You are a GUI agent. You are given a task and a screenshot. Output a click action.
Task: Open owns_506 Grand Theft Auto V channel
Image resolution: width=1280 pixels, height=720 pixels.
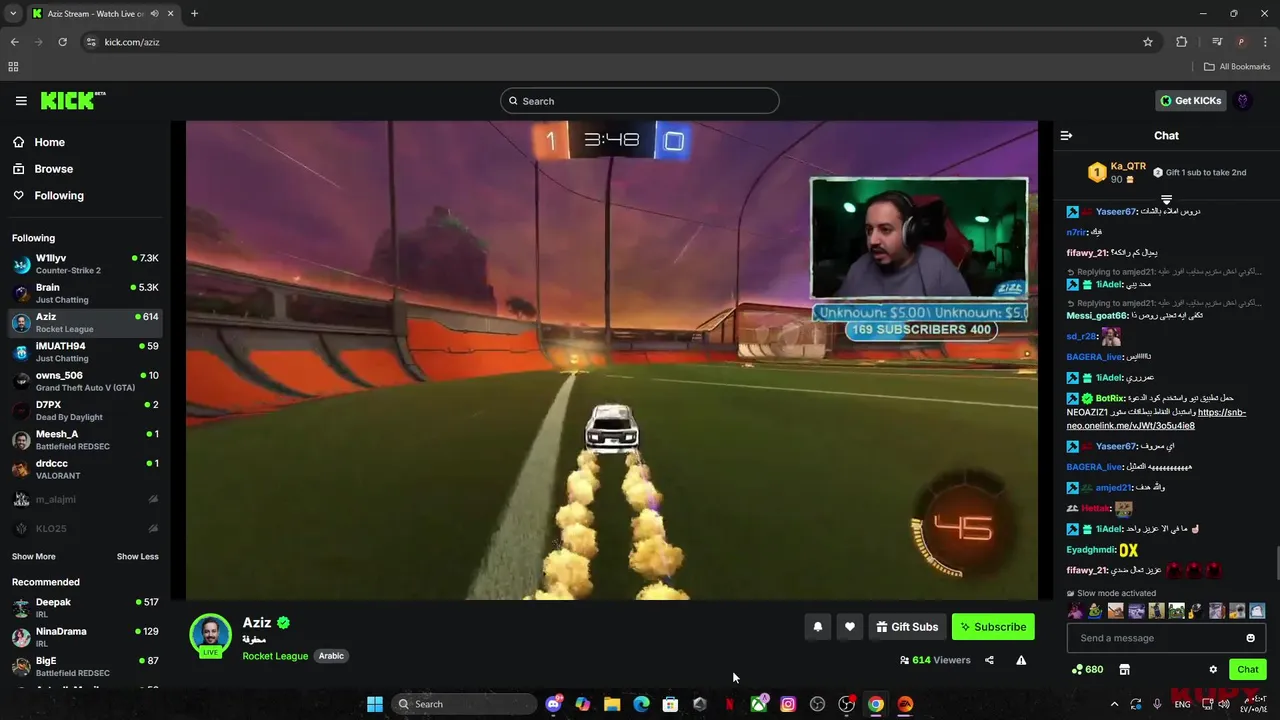[85, 381]
